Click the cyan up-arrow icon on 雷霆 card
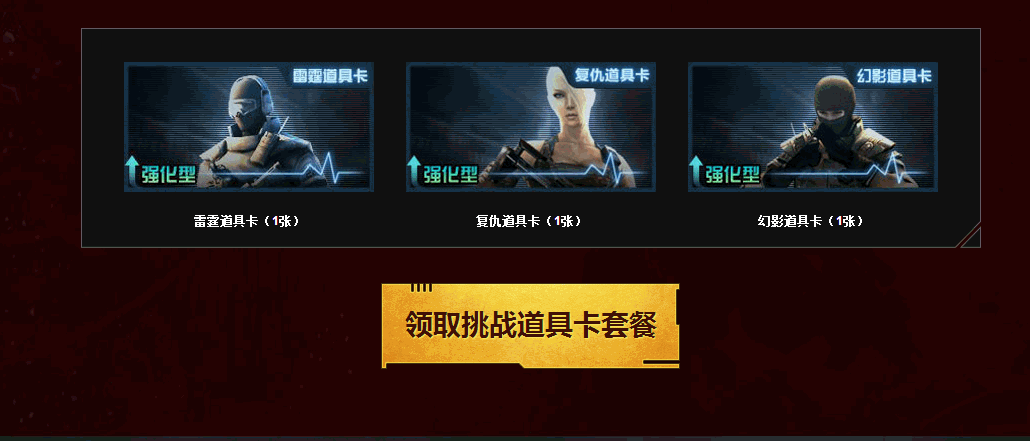This screenshot has height=441, width=1030. click(x=132, y=170)
